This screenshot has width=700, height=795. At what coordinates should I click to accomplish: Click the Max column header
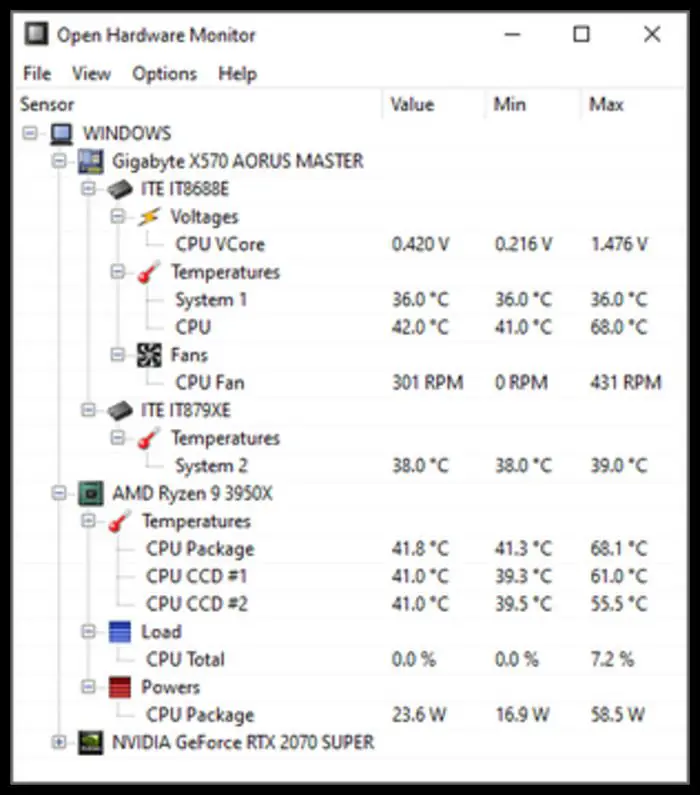coord(632,104)
